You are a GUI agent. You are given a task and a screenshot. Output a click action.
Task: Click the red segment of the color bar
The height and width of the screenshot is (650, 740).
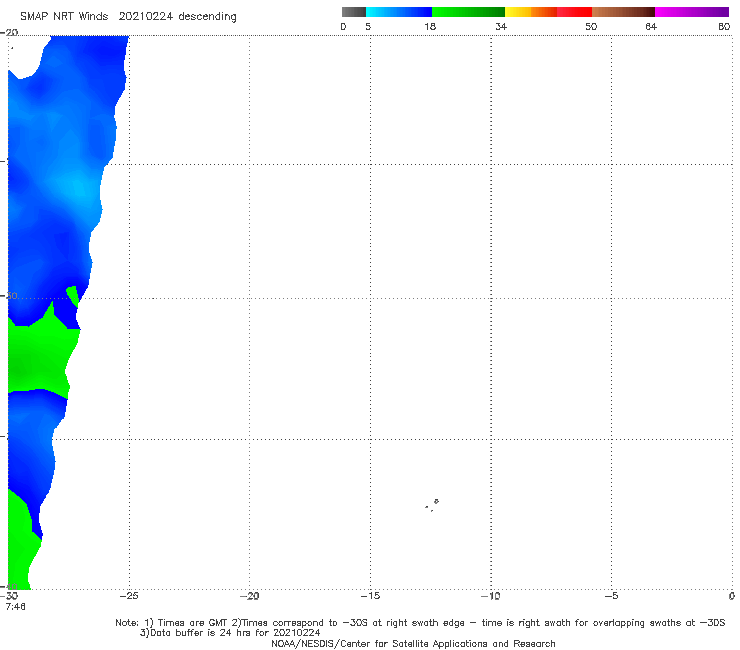click(574, 12)
